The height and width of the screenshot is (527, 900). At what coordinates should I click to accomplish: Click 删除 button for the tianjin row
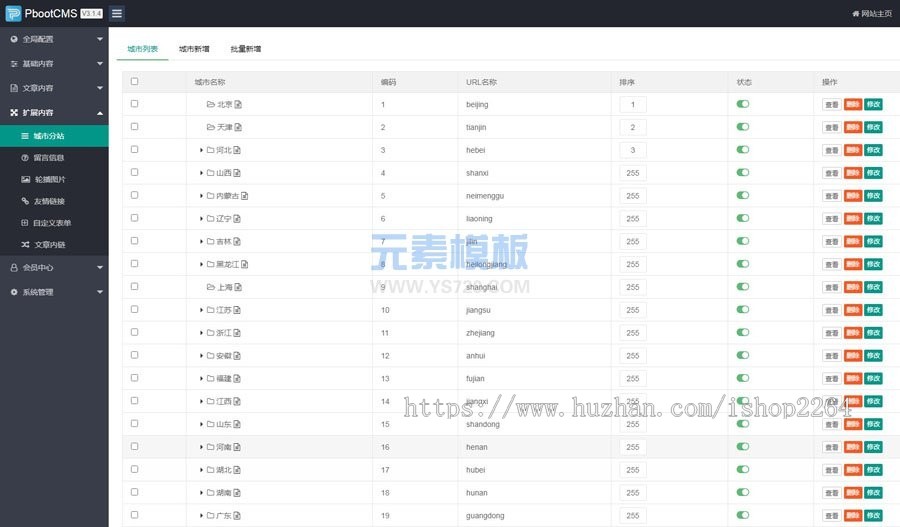pos(853,127)
